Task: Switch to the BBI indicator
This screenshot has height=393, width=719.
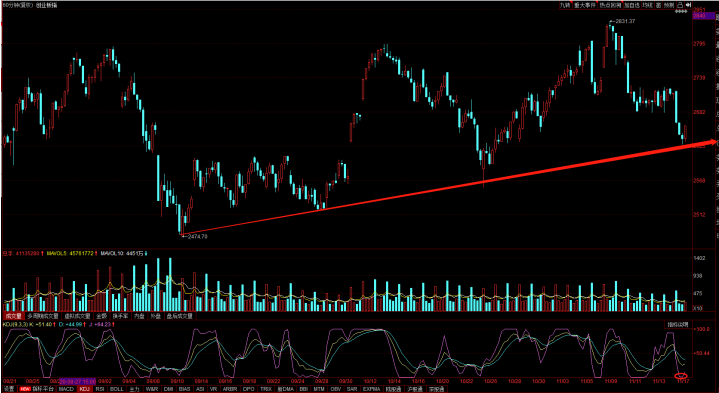Action: (x=303, y=389)
